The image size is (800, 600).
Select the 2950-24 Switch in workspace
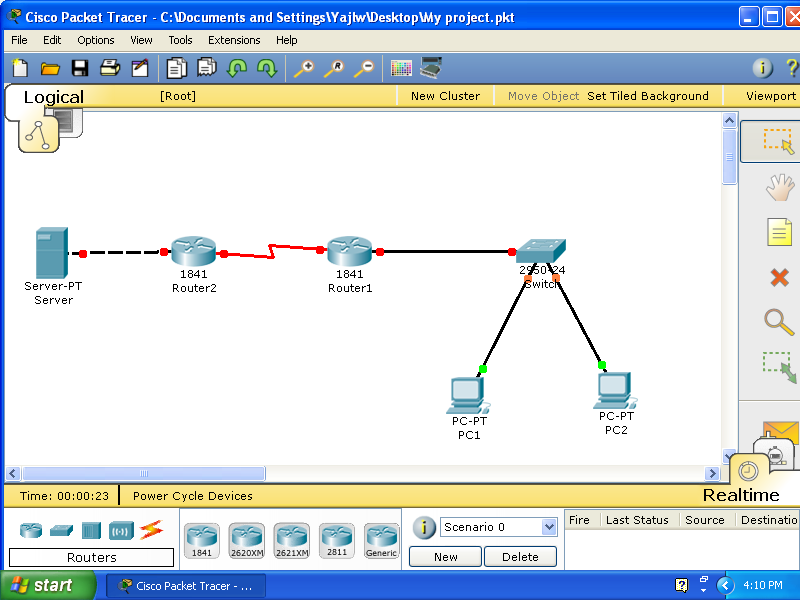pos(541,251)
